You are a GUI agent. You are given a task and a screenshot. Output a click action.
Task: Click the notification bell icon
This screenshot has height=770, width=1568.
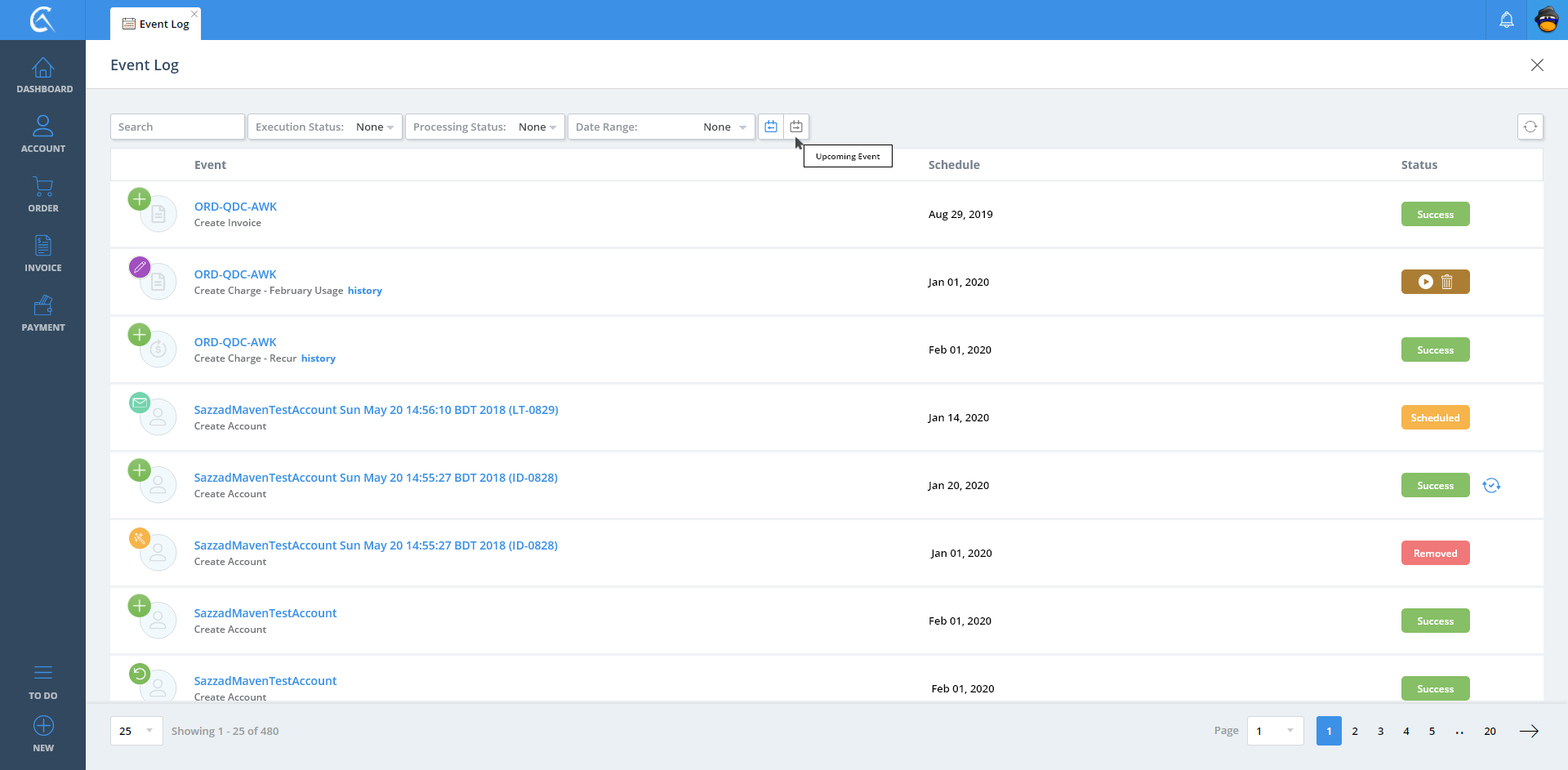coord(1506,20)
